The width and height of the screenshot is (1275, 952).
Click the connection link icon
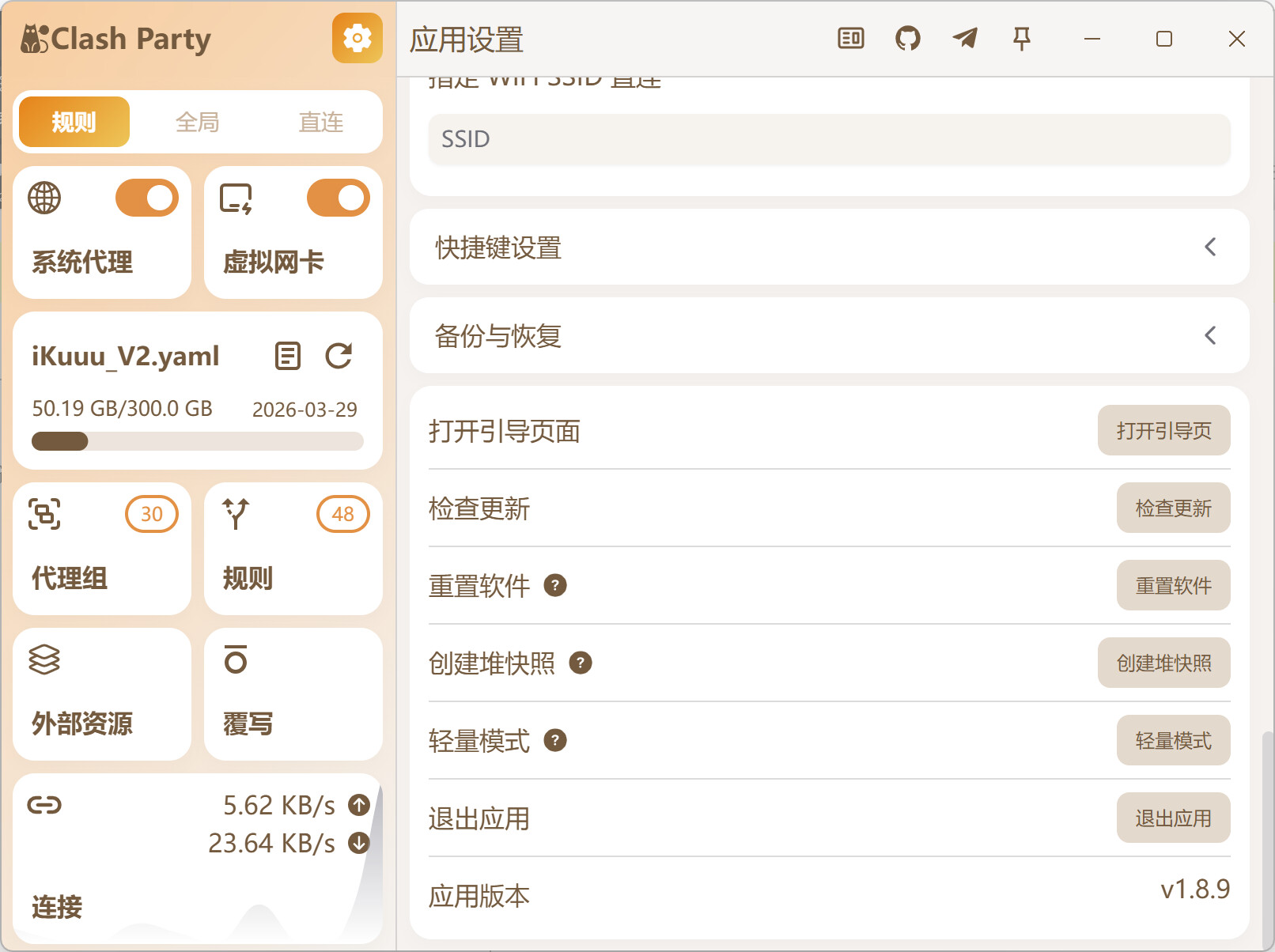(44, 805)
